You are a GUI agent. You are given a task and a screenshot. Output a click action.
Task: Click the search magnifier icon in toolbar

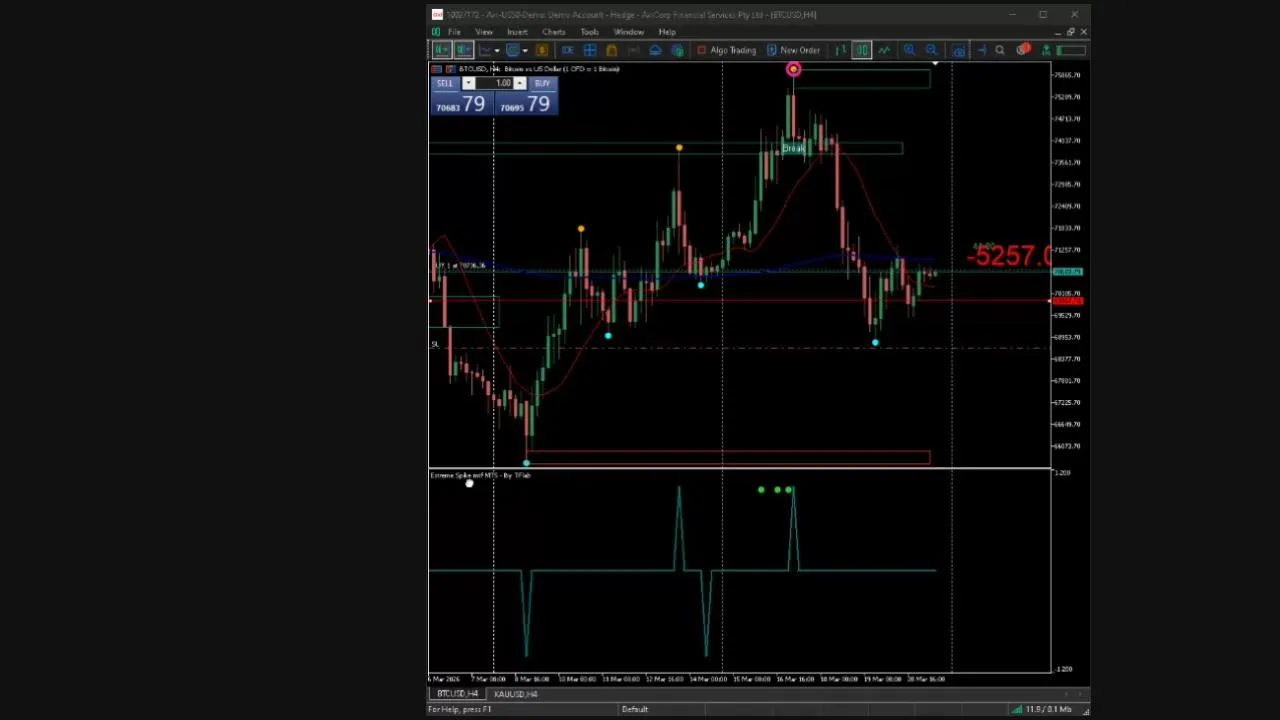(1000, 50)
